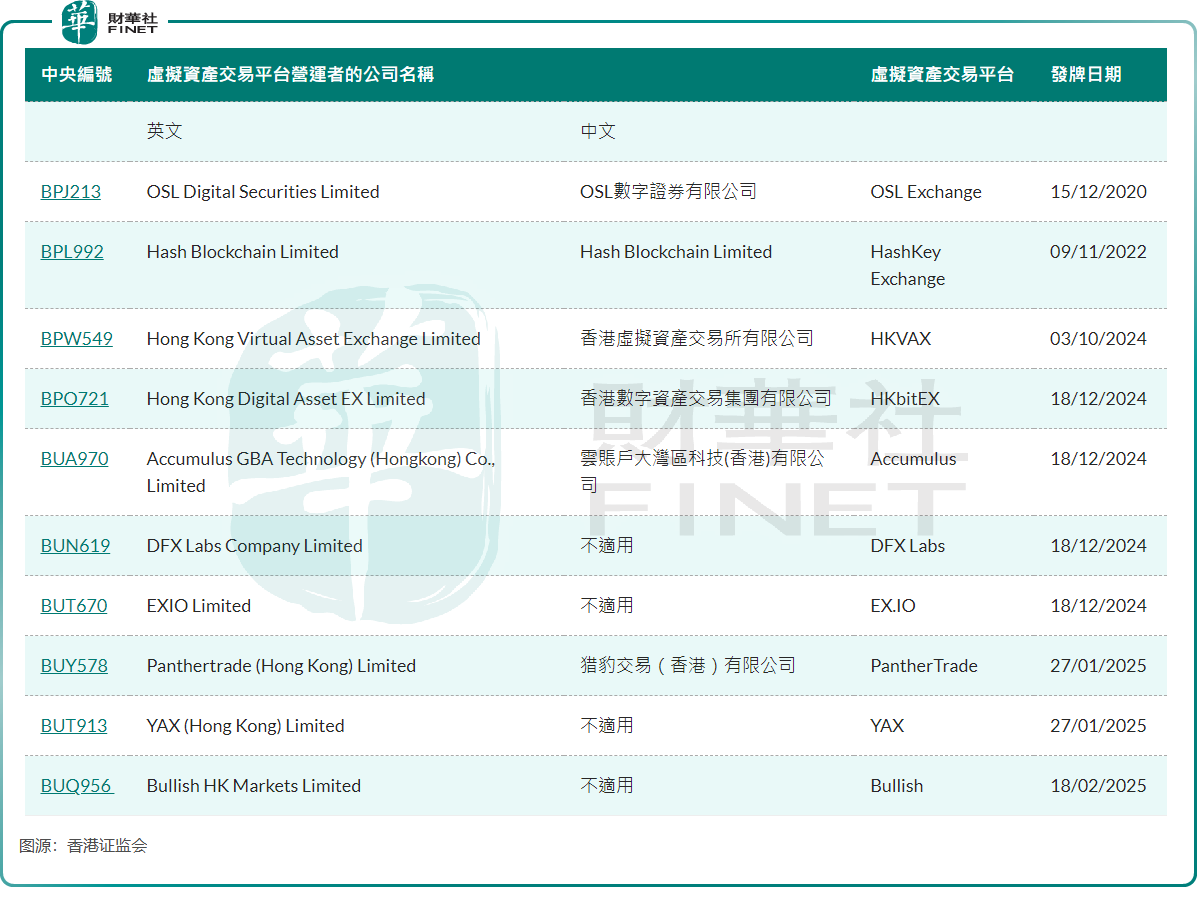Click platform name HKbitEX
The image size is (1197, 907).
905,399
